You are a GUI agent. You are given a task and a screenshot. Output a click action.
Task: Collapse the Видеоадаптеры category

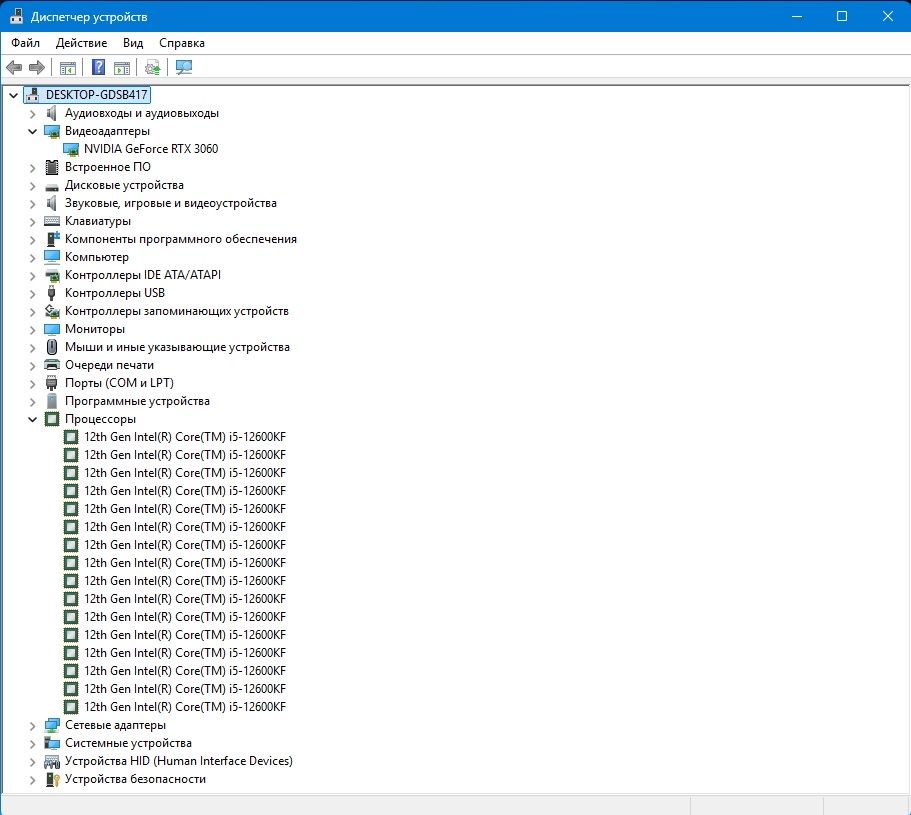pos(33,131)
